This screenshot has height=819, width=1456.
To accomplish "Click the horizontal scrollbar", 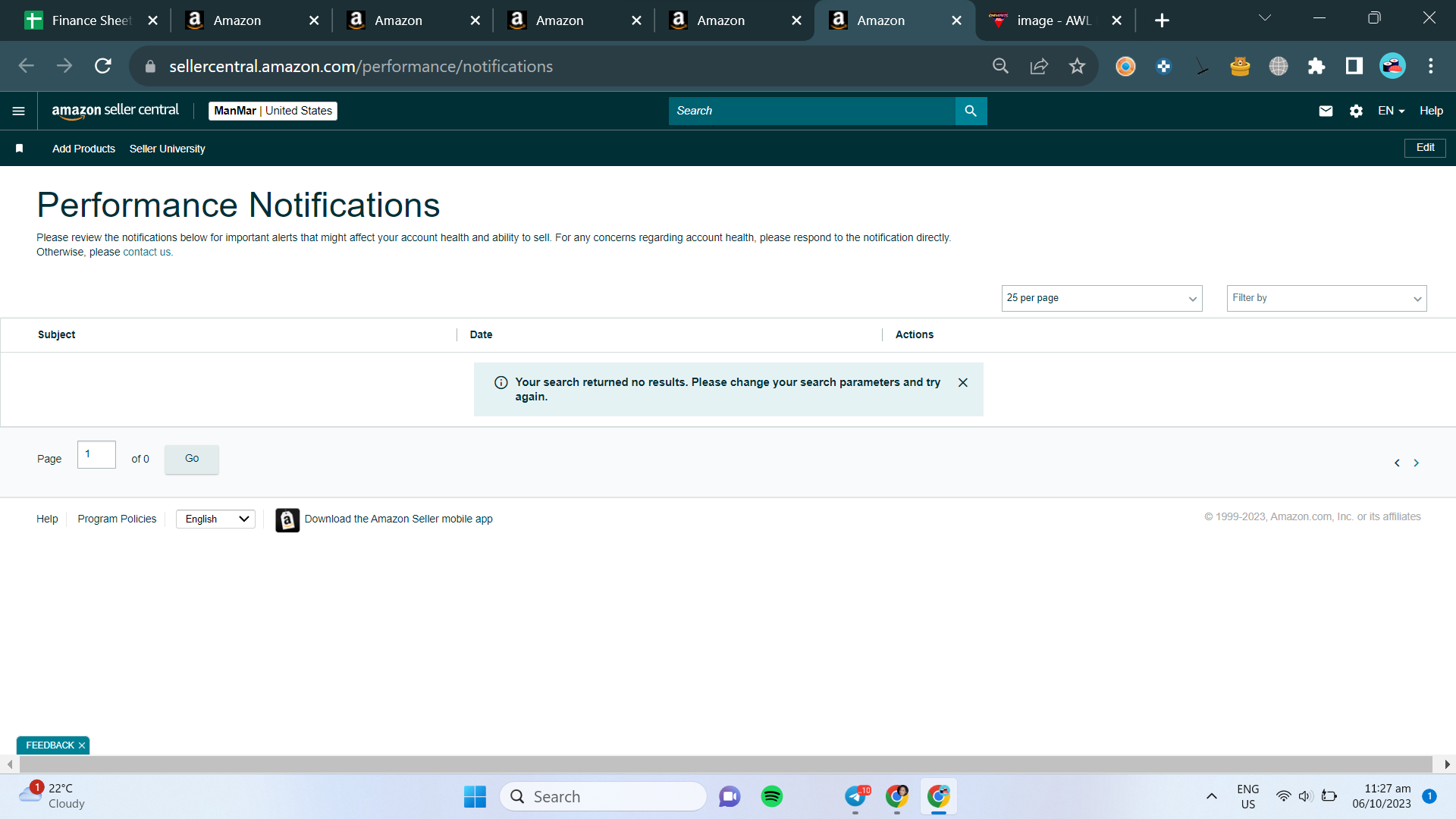I will tap(725, 764).
